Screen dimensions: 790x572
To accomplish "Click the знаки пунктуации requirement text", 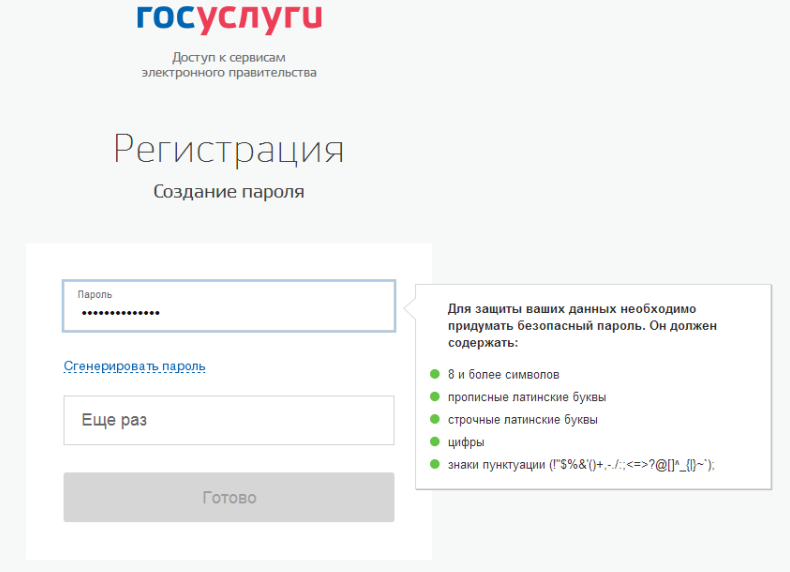I will (581, 465).
